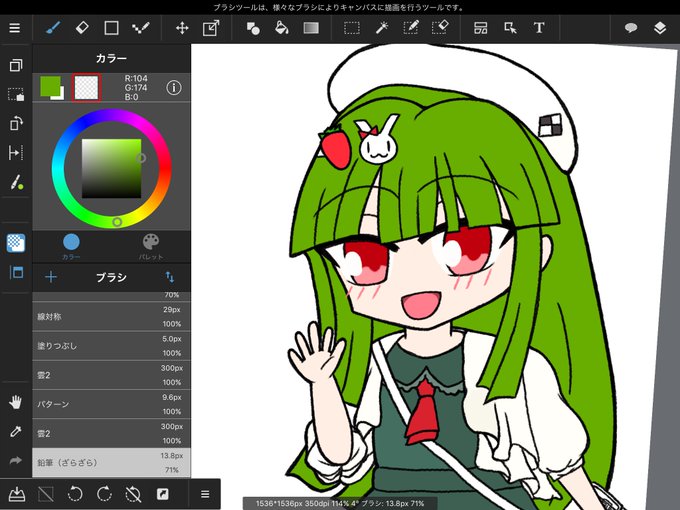This screenshot has width=680, height=510.
Task: Switch to the カラー tab
Action: [71, 247]
